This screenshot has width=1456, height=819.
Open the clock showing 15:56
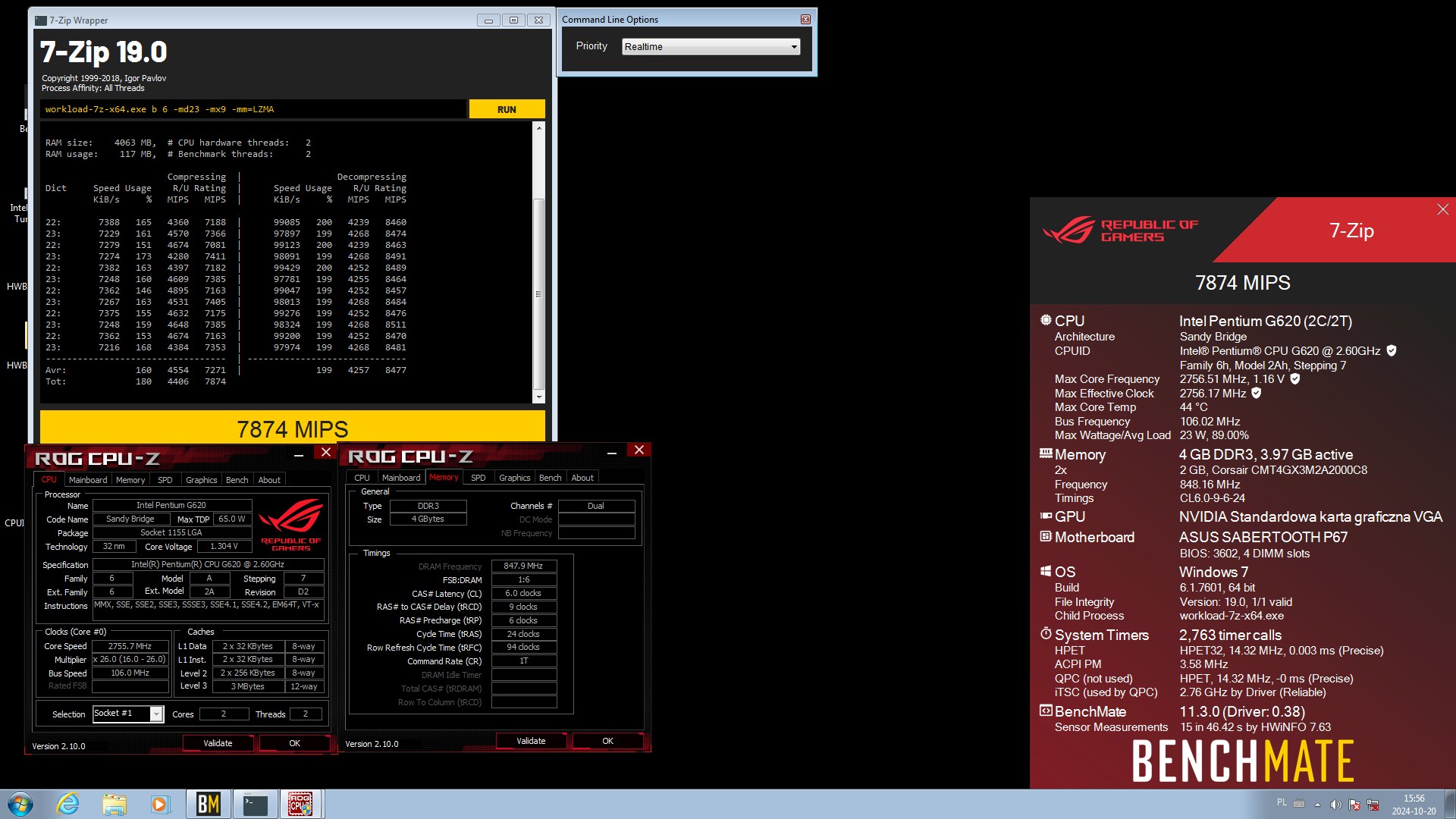coord(1414,805)
